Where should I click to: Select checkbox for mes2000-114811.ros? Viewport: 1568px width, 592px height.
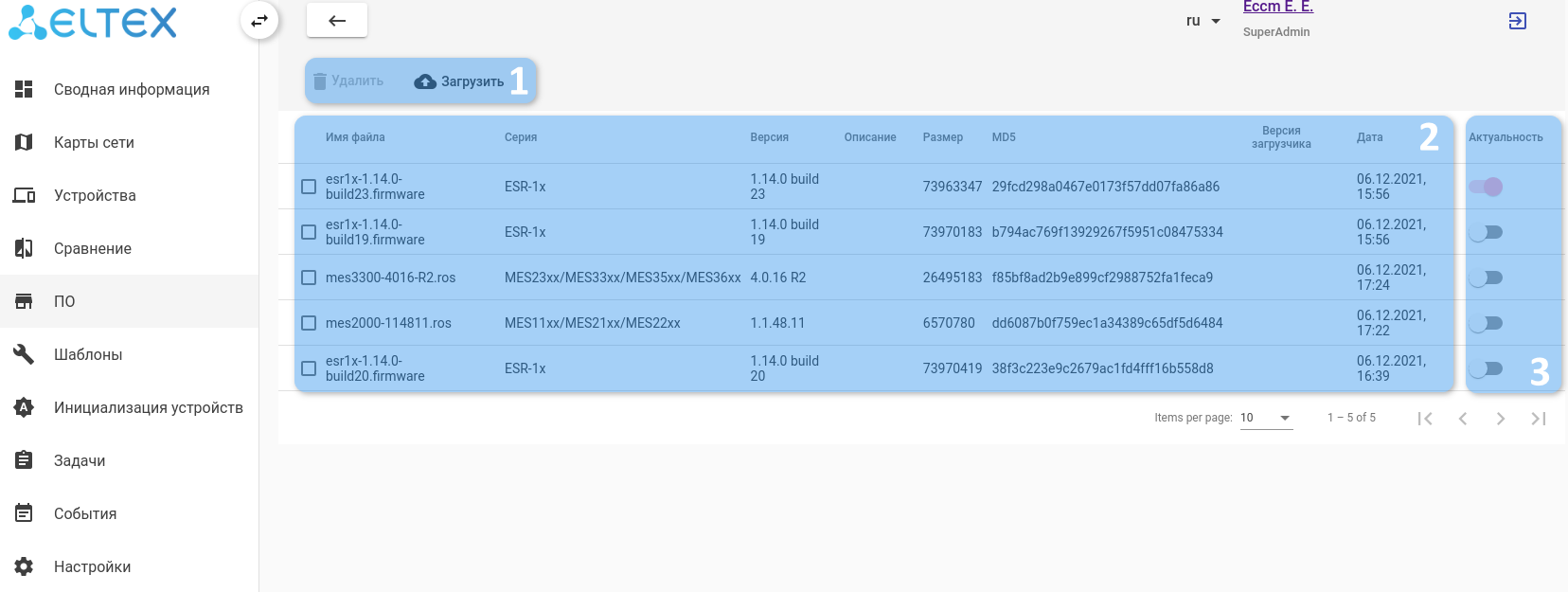(x=309, y=323)
